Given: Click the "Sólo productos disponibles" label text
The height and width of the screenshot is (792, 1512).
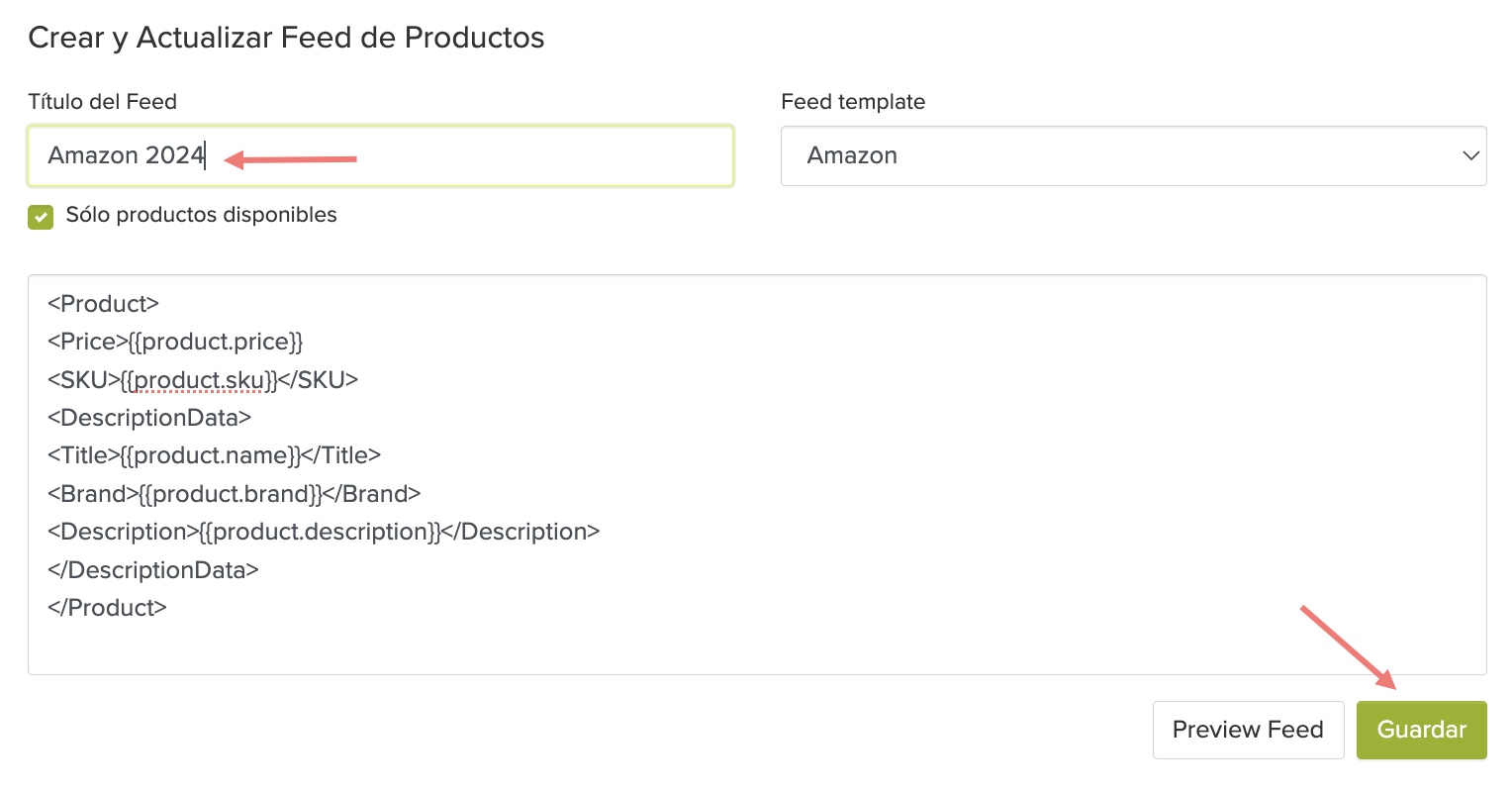Looking at the screenshot, I should point(201,215).
